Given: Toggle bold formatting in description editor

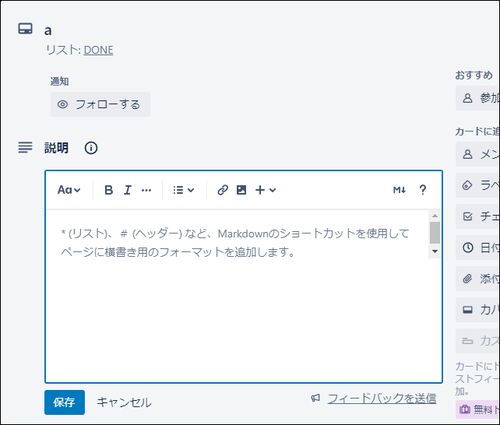Looking at the screenshot, I should pyautogui.click(x=109, y=190).
